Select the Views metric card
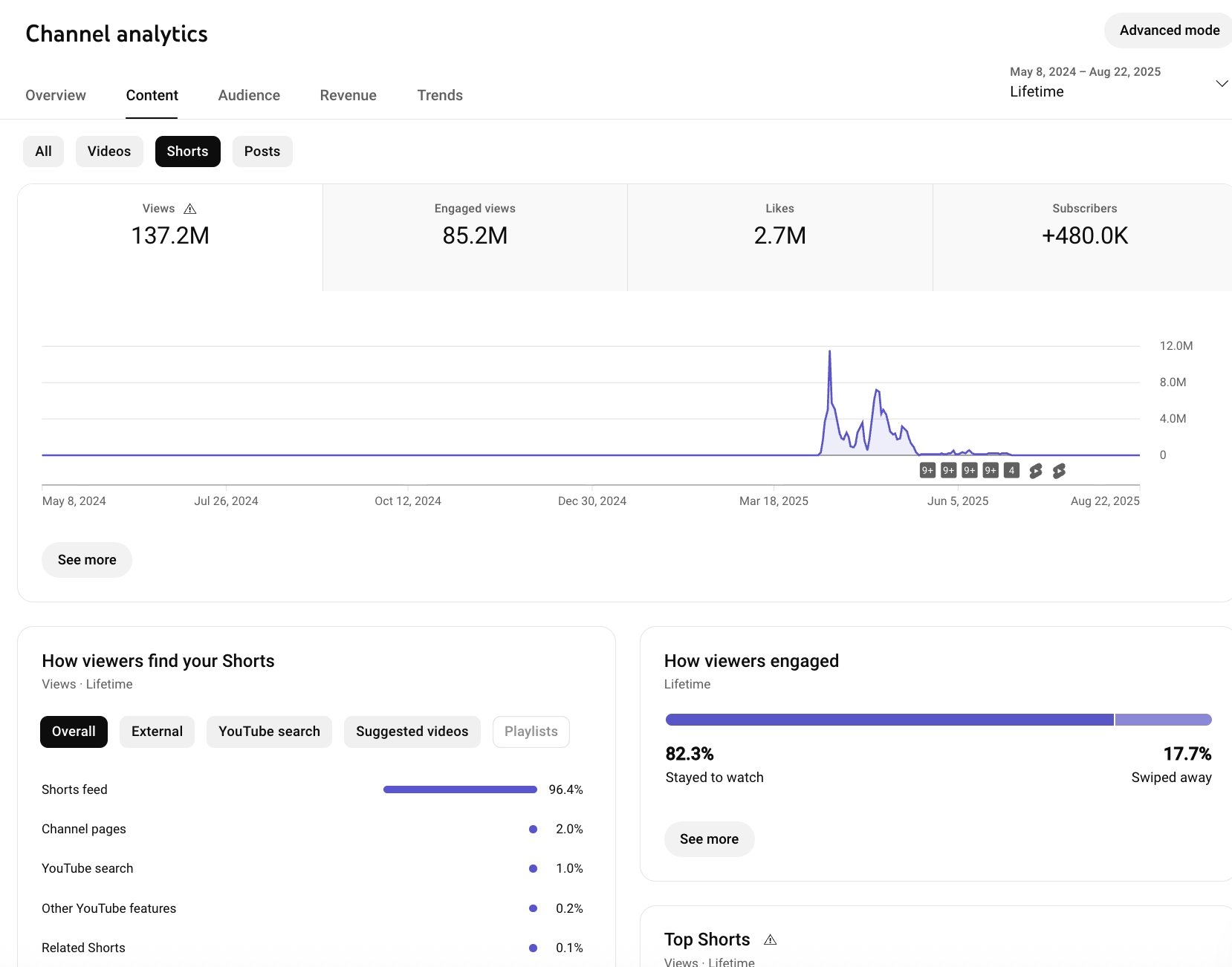The width and height of the screenshot is (1232, 967). pos(170,238)
